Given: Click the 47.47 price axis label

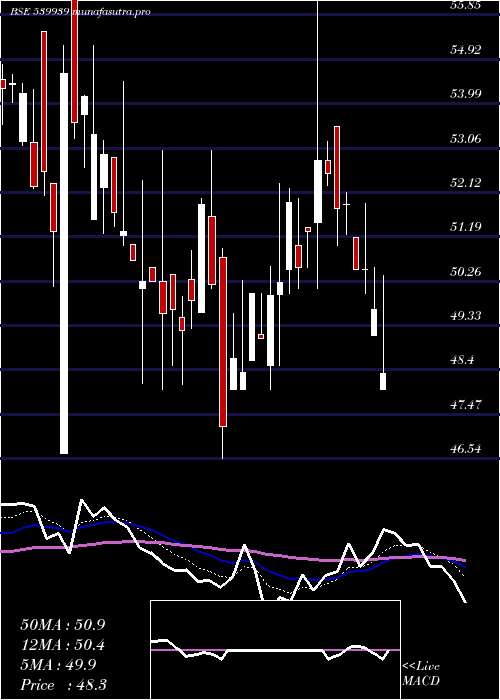Looking at the screenshot, I should (465, 404).
